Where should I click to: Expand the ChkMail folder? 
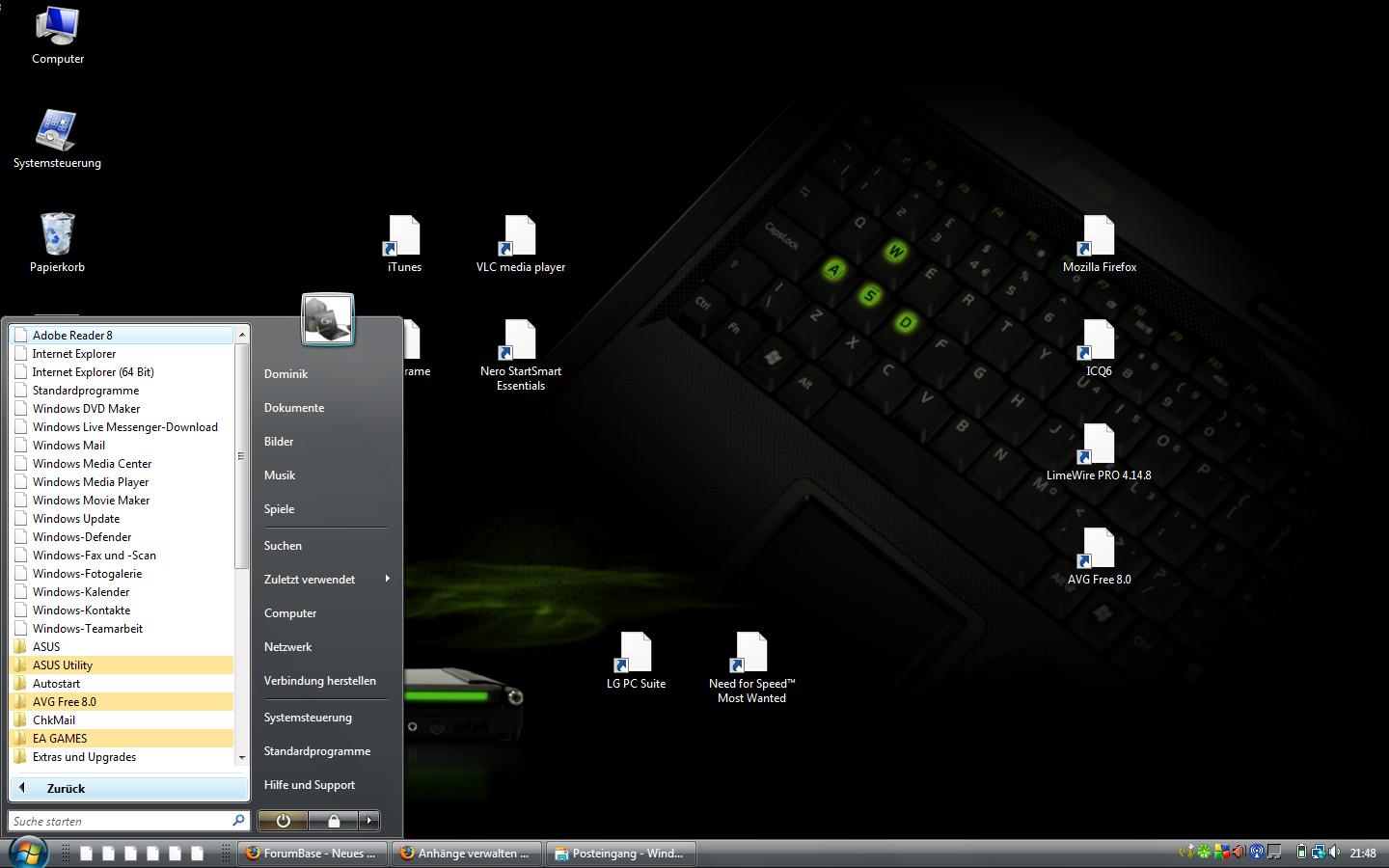(122, 720)
